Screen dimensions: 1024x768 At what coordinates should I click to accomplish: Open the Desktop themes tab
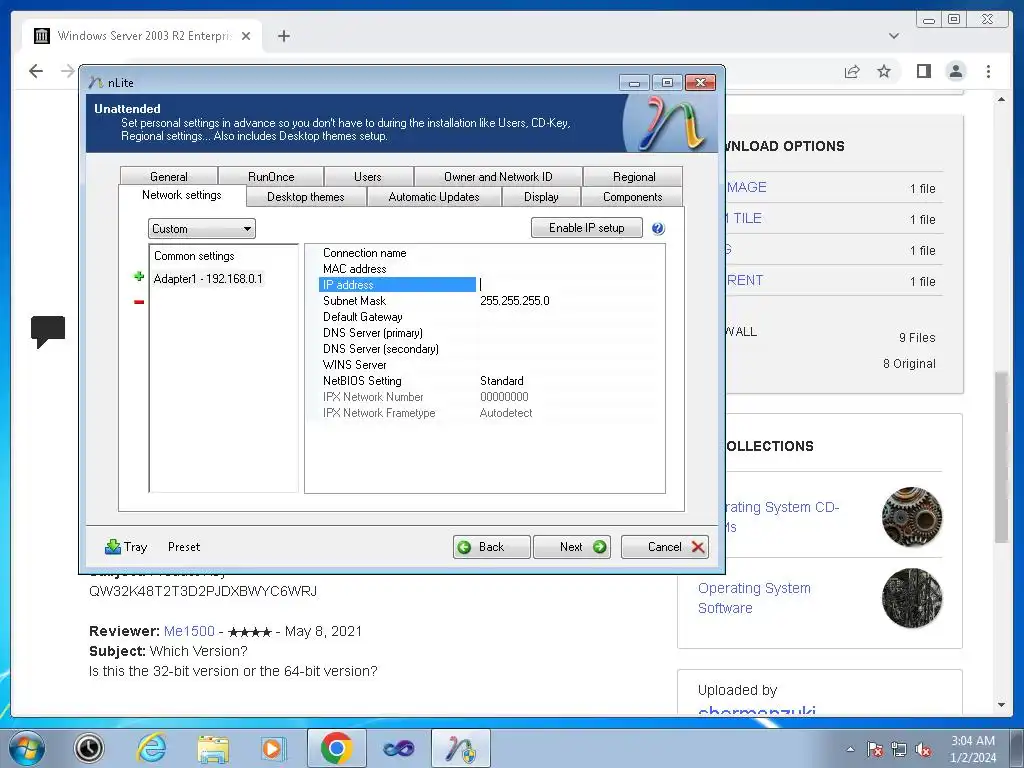coord(306,197)
